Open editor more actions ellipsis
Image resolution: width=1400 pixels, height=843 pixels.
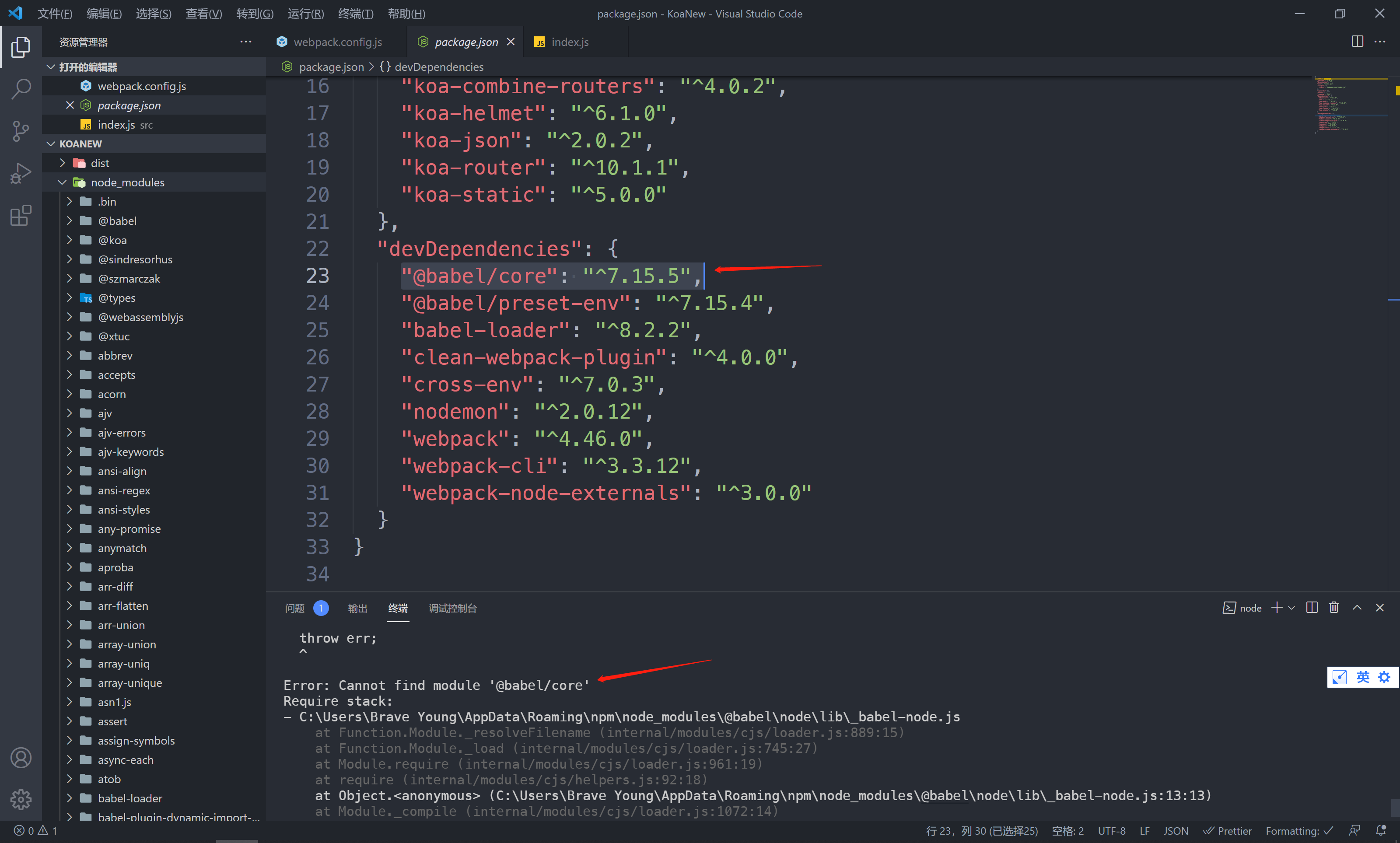coord(1379,42)
